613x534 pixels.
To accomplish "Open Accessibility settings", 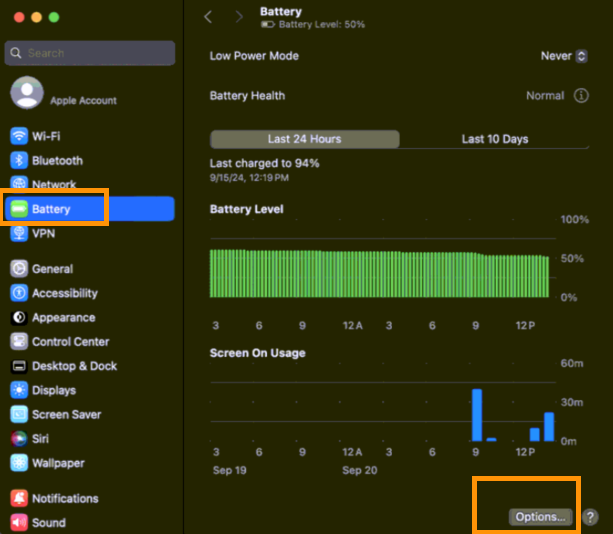I will (64, 293).
